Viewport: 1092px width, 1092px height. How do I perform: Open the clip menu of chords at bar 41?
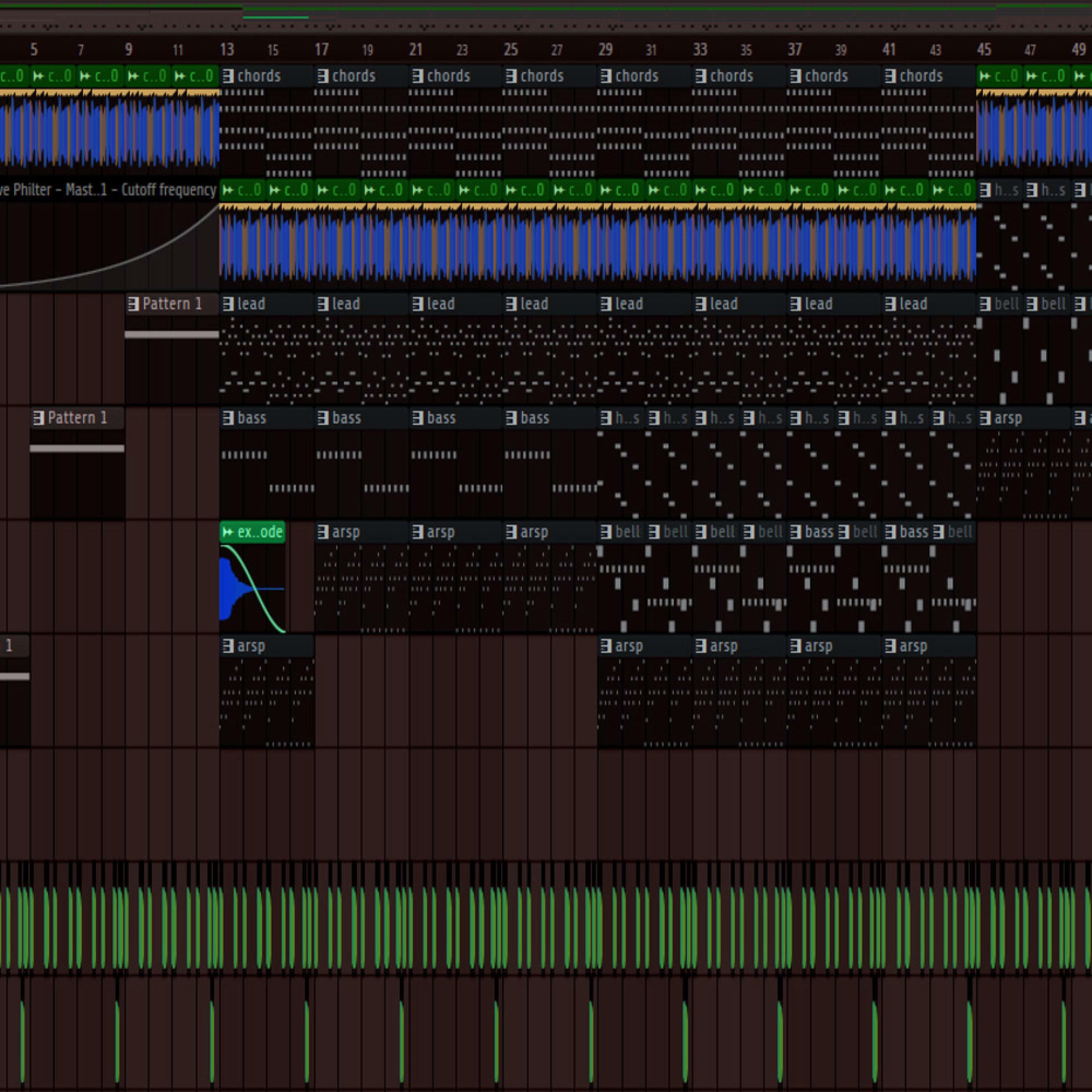tap(890, 76)
